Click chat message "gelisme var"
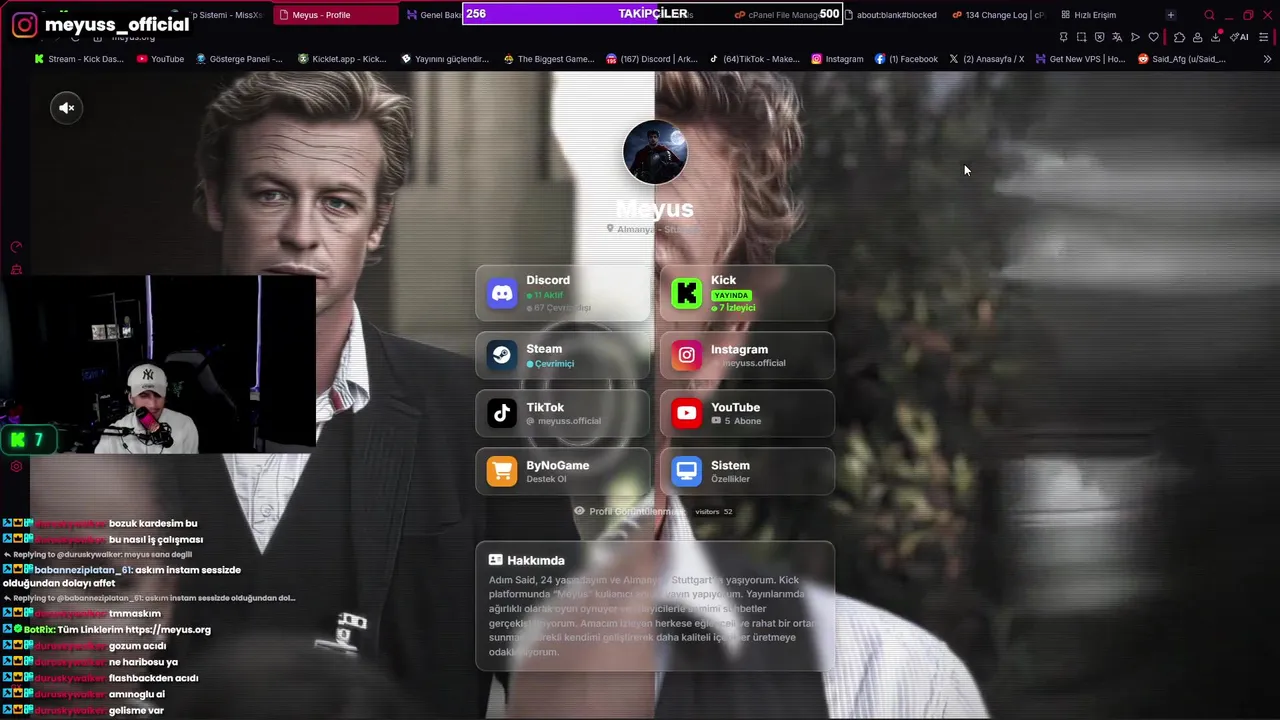The height and width of the screenshot is (720, 1280). click(136, 710)
